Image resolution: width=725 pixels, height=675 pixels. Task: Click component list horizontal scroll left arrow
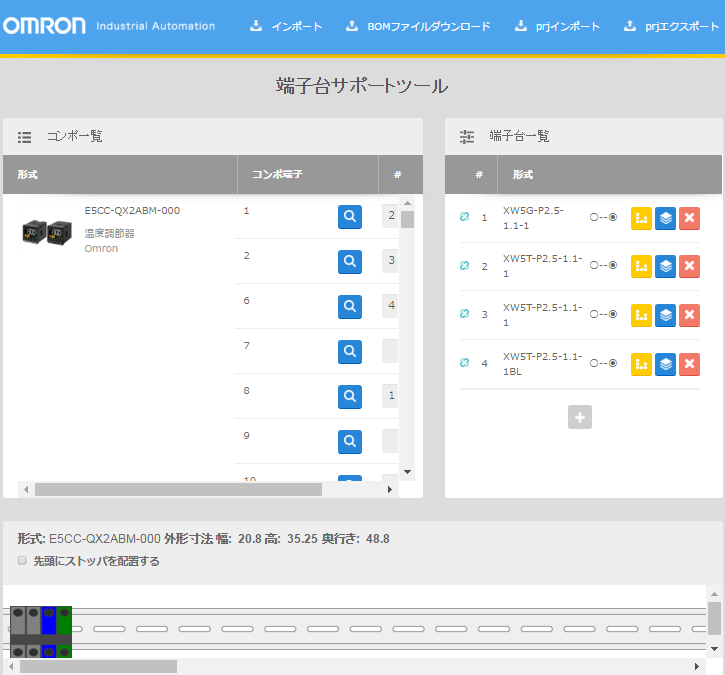[x=26, y=490]
